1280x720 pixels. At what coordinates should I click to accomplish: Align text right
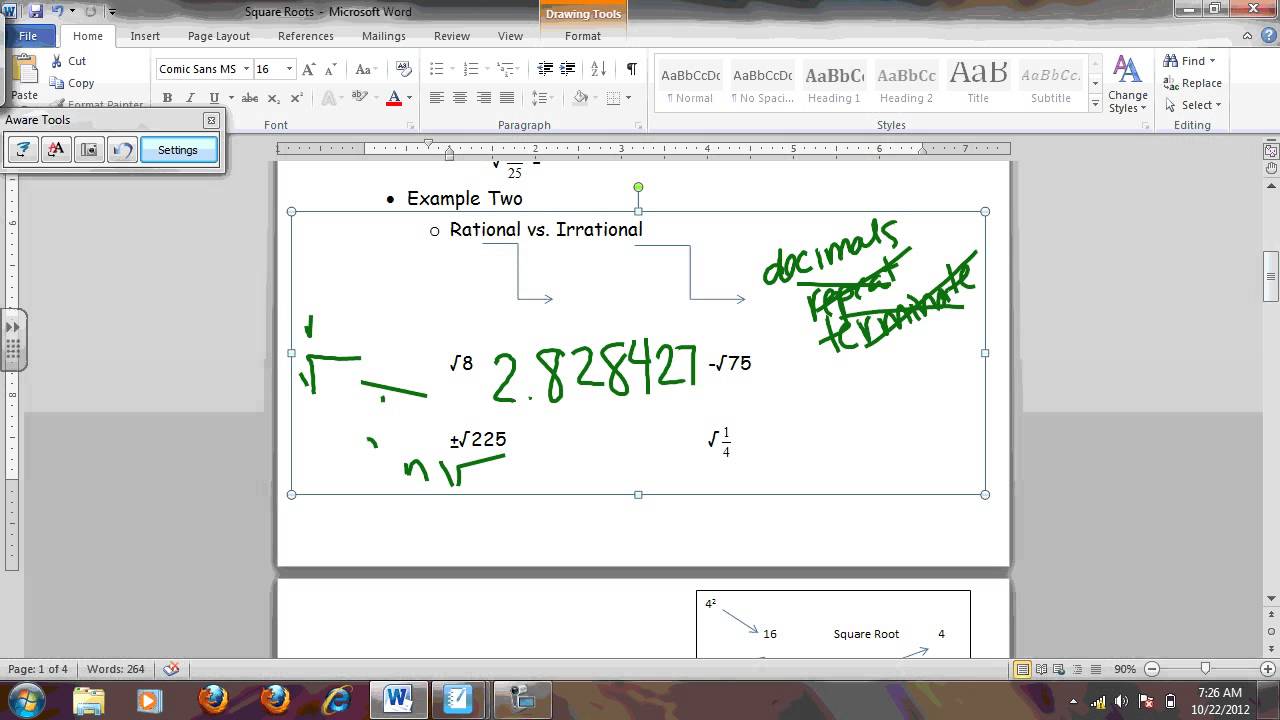[x=484, y=98]
